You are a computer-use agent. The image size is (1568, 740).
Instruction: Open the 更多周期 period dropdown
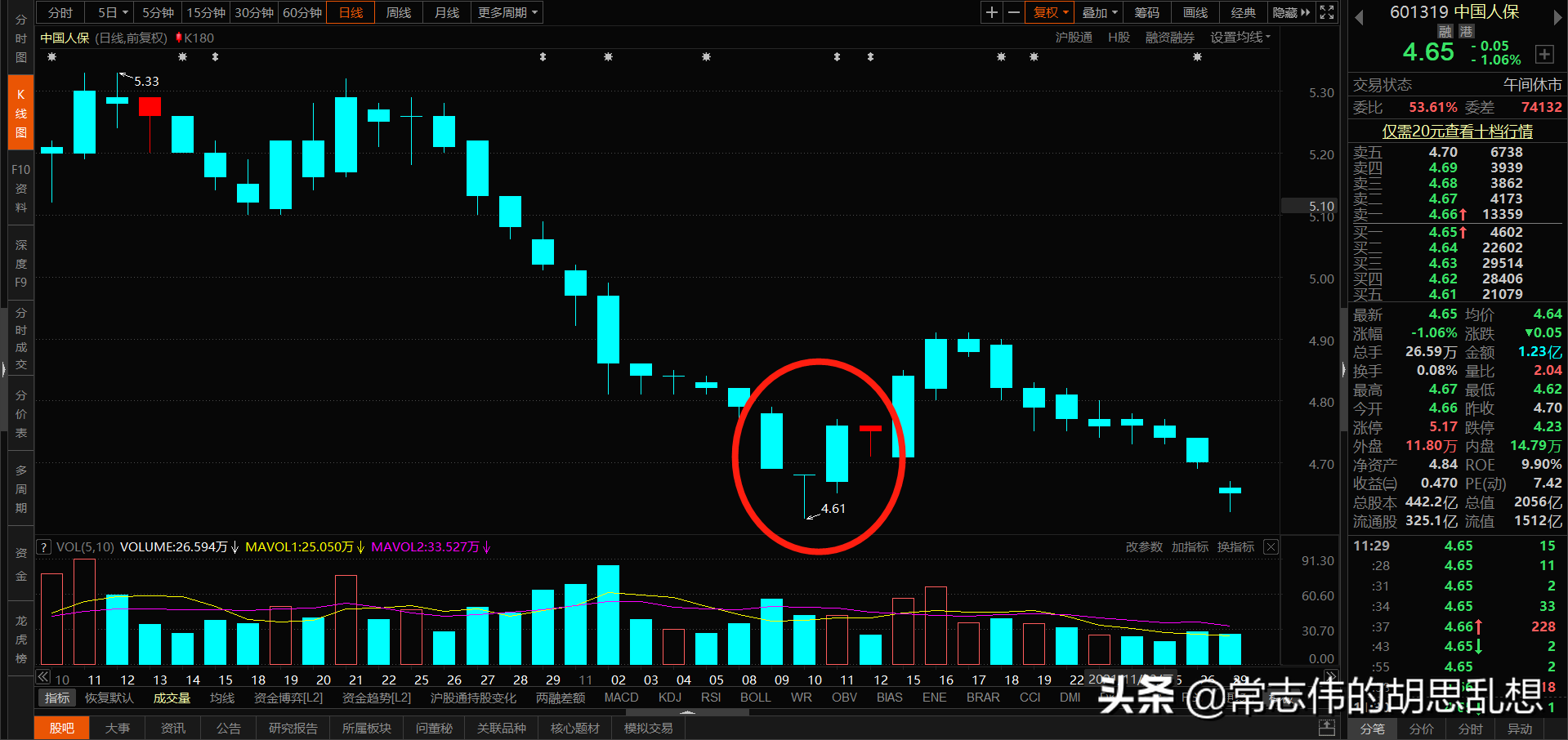click(x=507, y=12)
